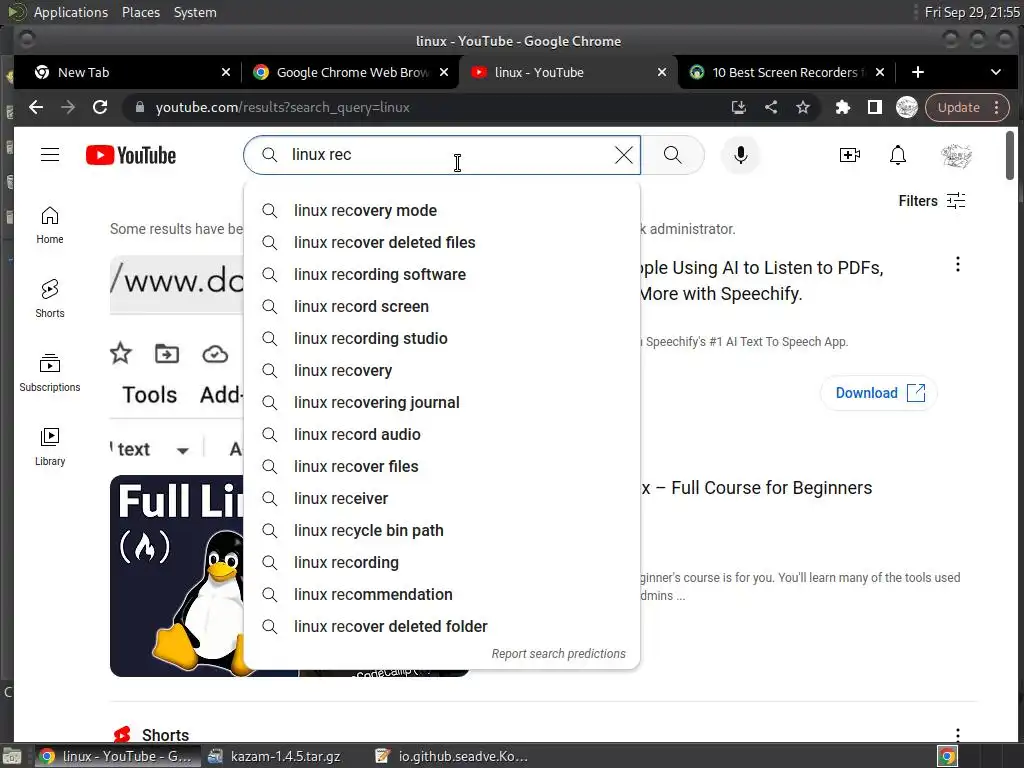
Task: Pick suggestion linux record audio
Action: (x=441, y=434)
